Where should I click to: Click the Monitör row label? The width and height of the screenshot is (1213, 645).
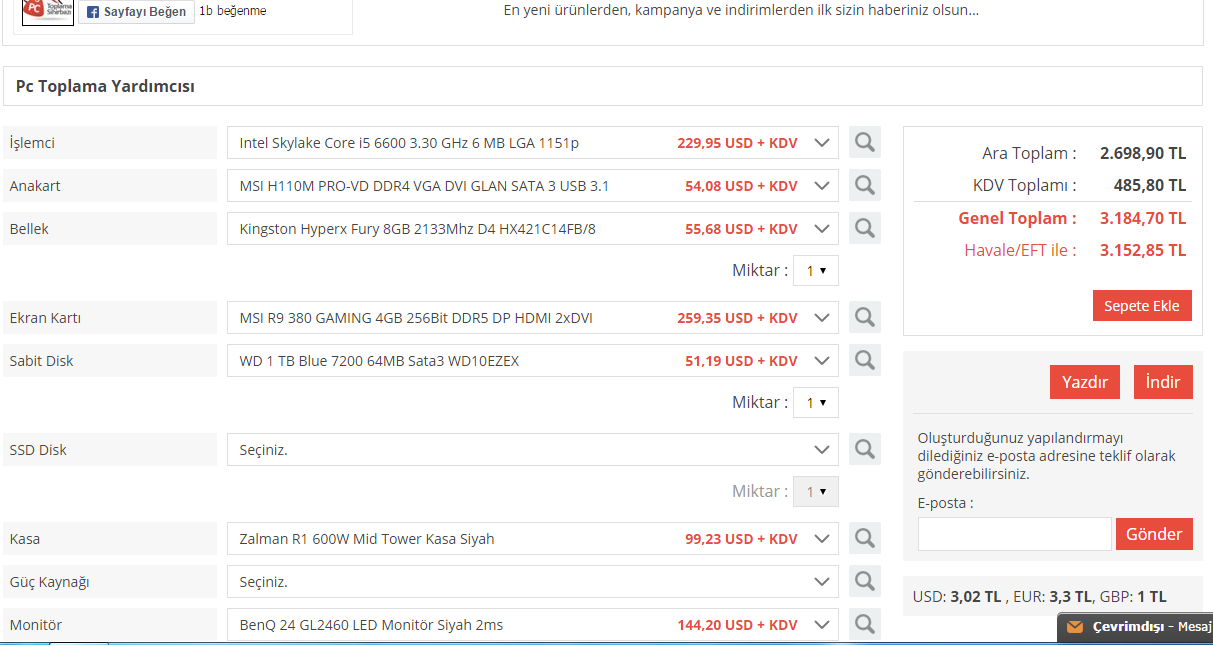click(35, 625)
